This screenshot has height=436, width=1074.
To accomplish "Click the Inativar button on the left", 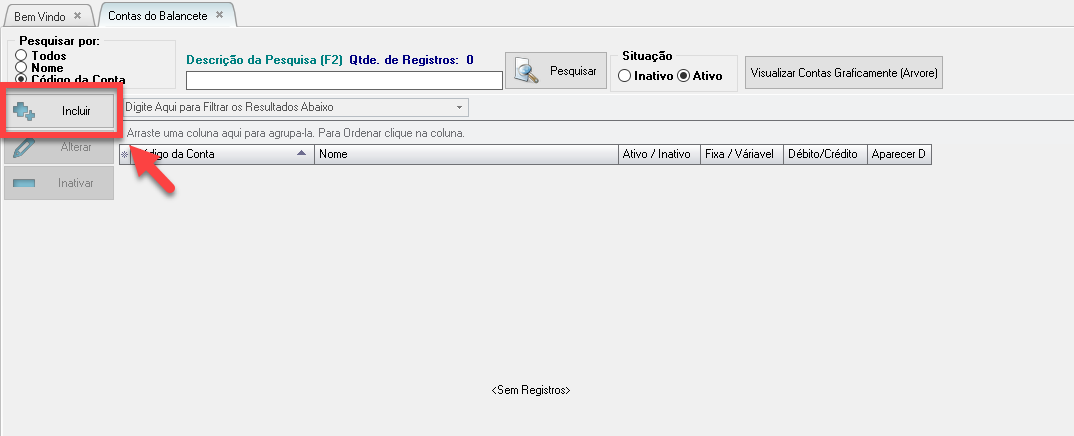I will pos(59,183).
